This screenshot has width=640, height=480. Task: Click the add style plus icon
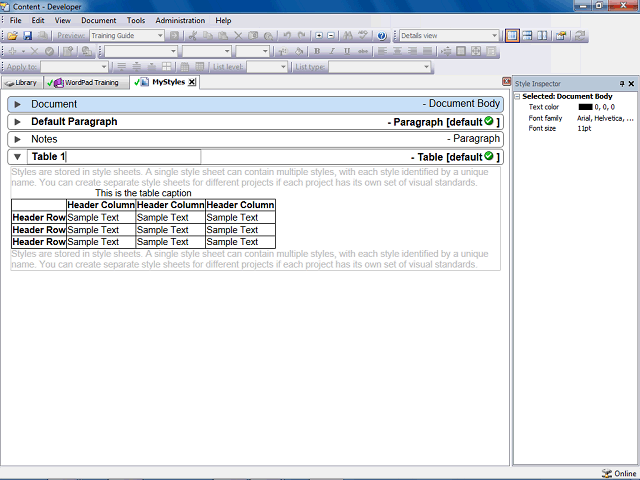(x=13, y=51)
